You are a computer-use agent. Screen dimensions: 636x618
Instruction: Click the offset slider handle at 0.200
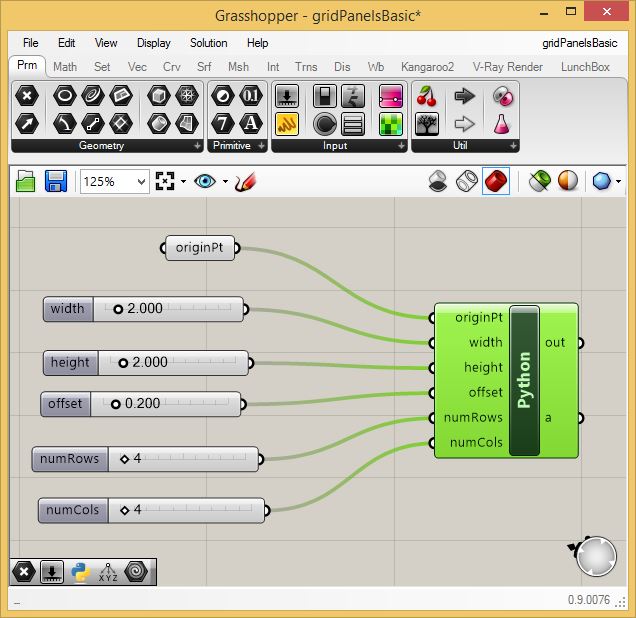116,404
